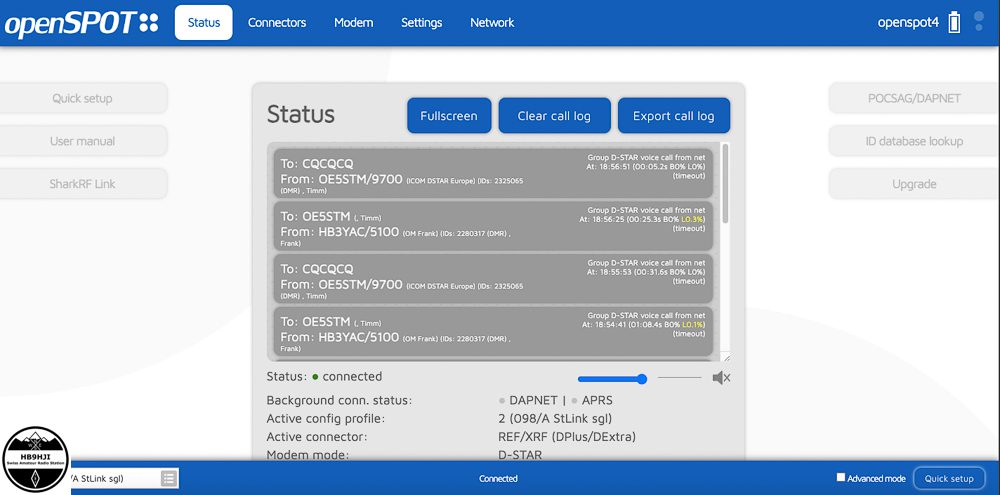Switch to the Status tab
The image size is (1000, 495).
point(203,22)
